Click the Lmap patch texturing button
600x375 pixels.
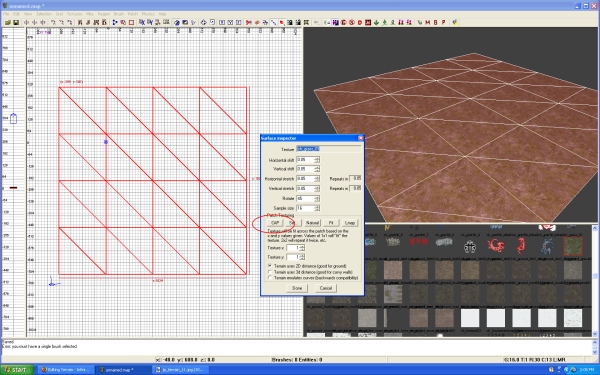350,223
